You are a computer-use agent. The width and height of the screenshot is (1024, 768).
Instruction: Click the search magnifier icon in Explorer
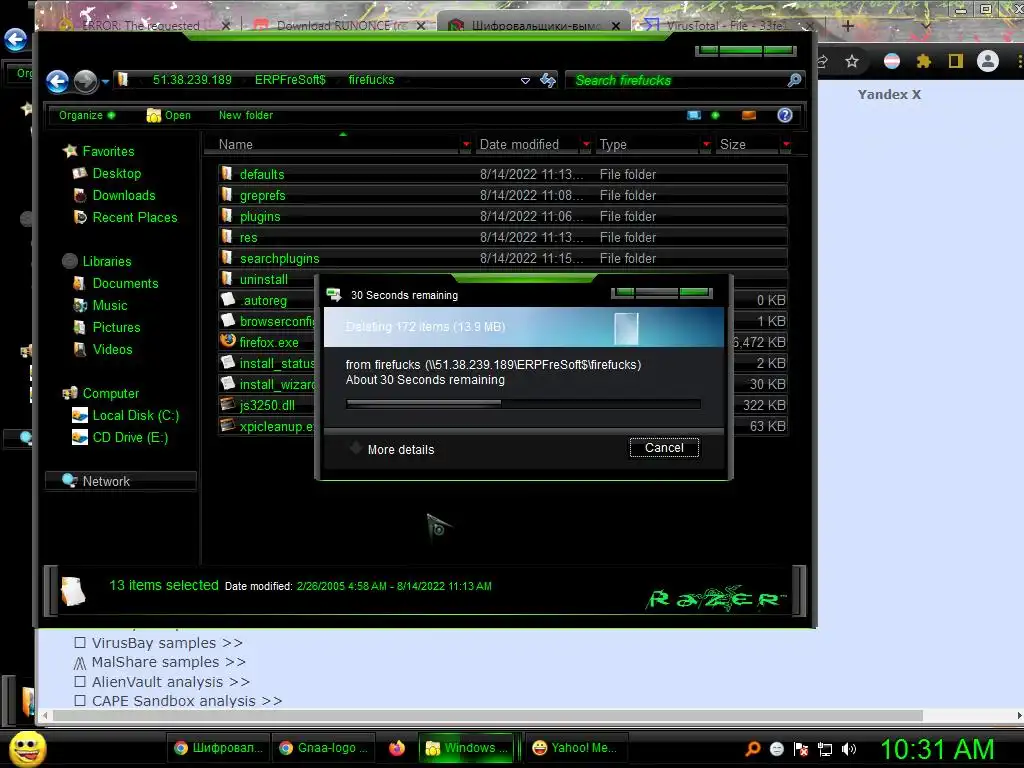pyautogui.click(x=794, y=80)
